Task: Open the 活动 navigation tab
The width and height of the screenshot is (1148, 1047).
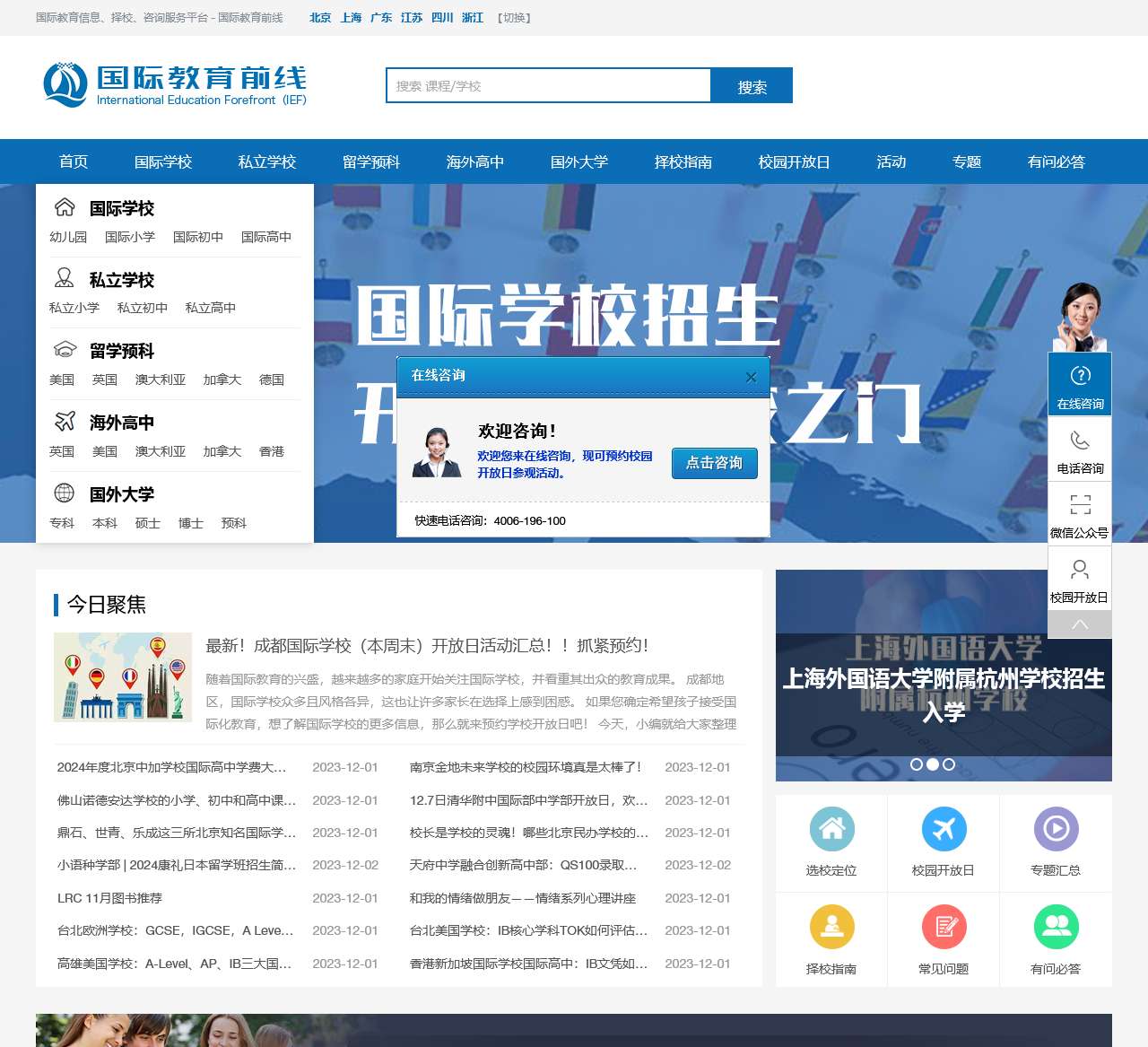Action: tap(891, 161)
